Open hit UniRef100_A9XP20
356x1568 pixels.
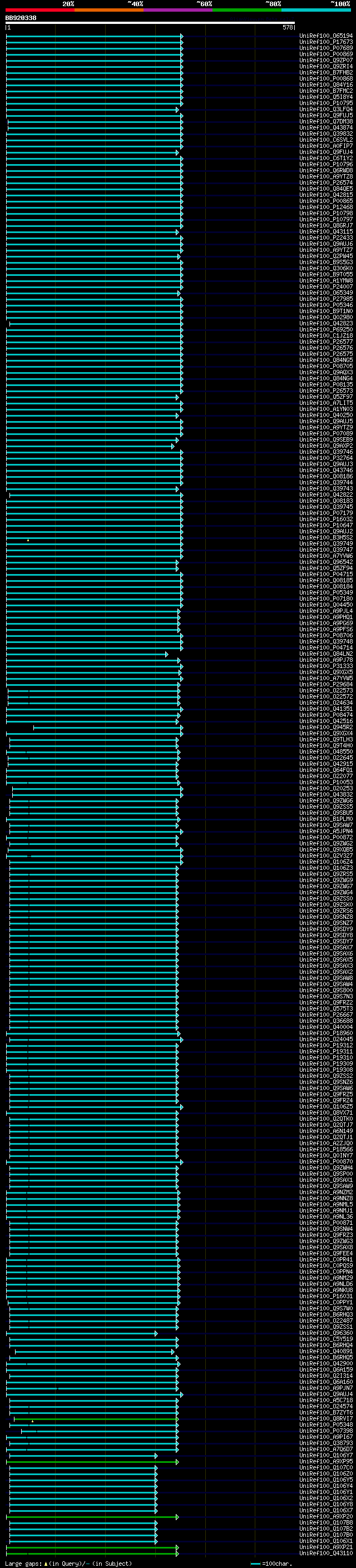tap(326, 1516)
